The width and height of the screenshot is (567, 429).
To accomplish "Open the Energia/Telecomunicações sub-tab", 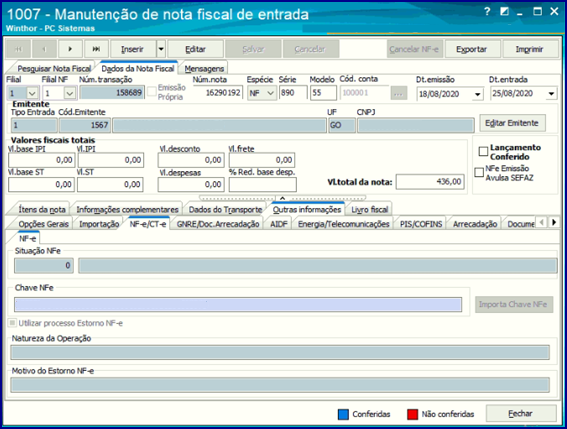I will tap(344, 224).
